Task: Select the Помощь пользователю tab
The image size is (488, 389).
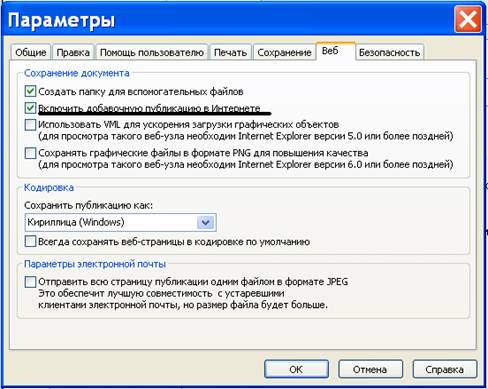Action: pyautogui.click(x=152, y=52)
